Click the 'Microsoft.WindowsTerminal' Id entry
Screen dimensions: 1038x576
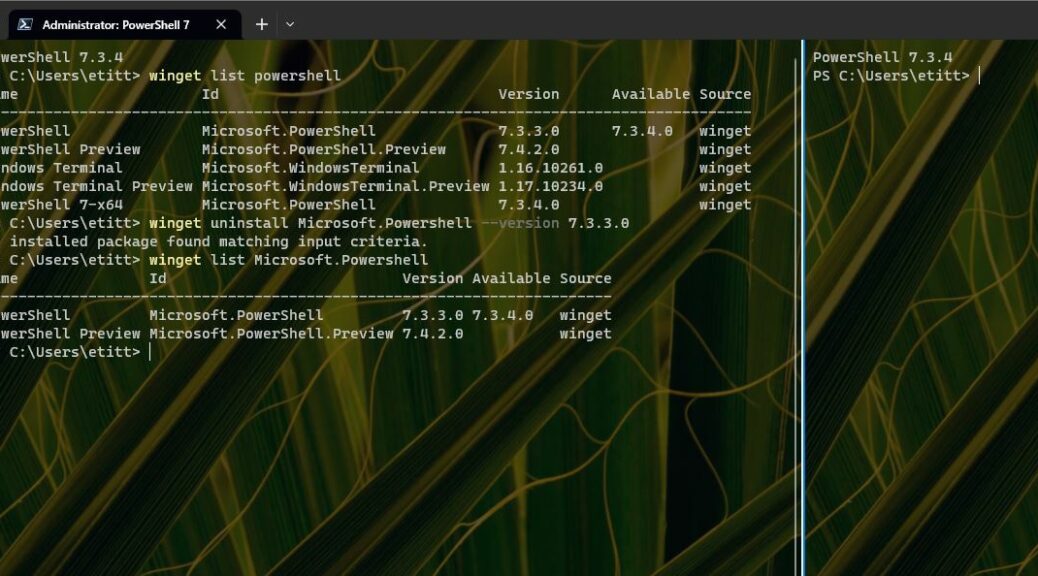tap(310, 168)
